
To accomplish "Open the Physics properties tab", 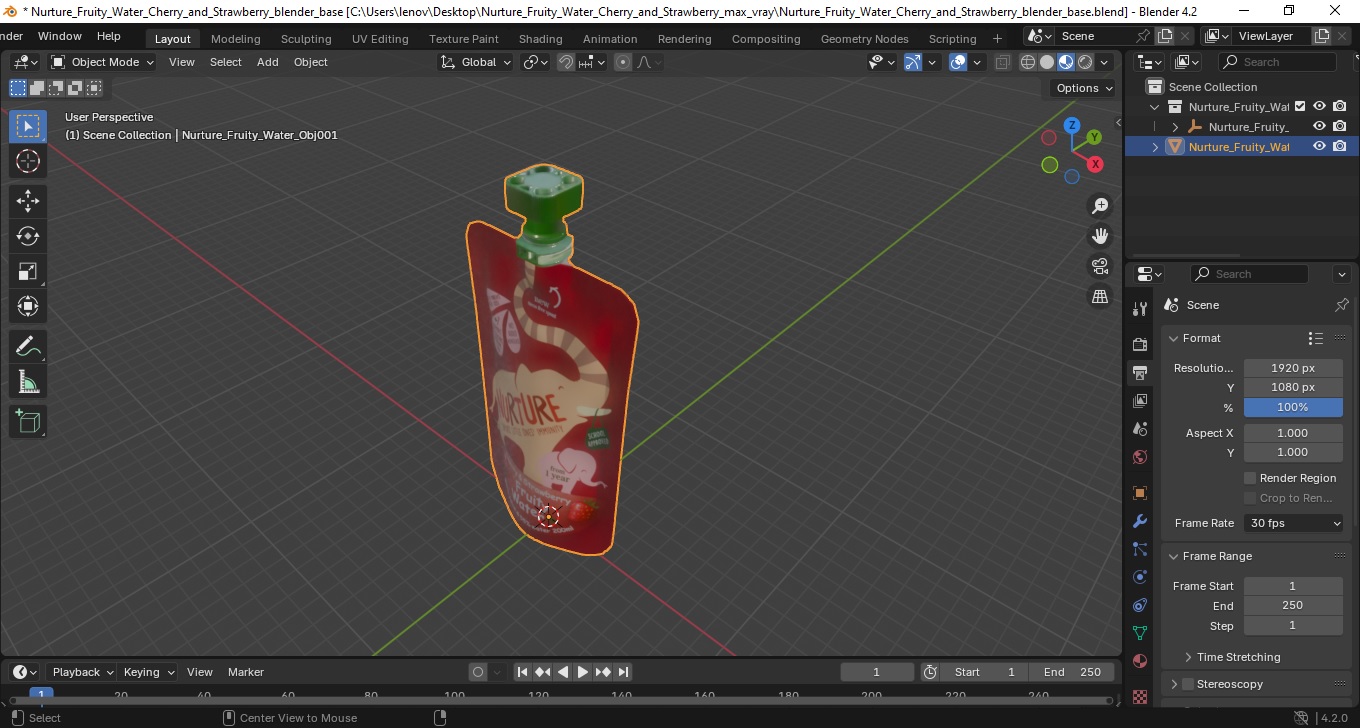I will click(x=1140, y=577).
